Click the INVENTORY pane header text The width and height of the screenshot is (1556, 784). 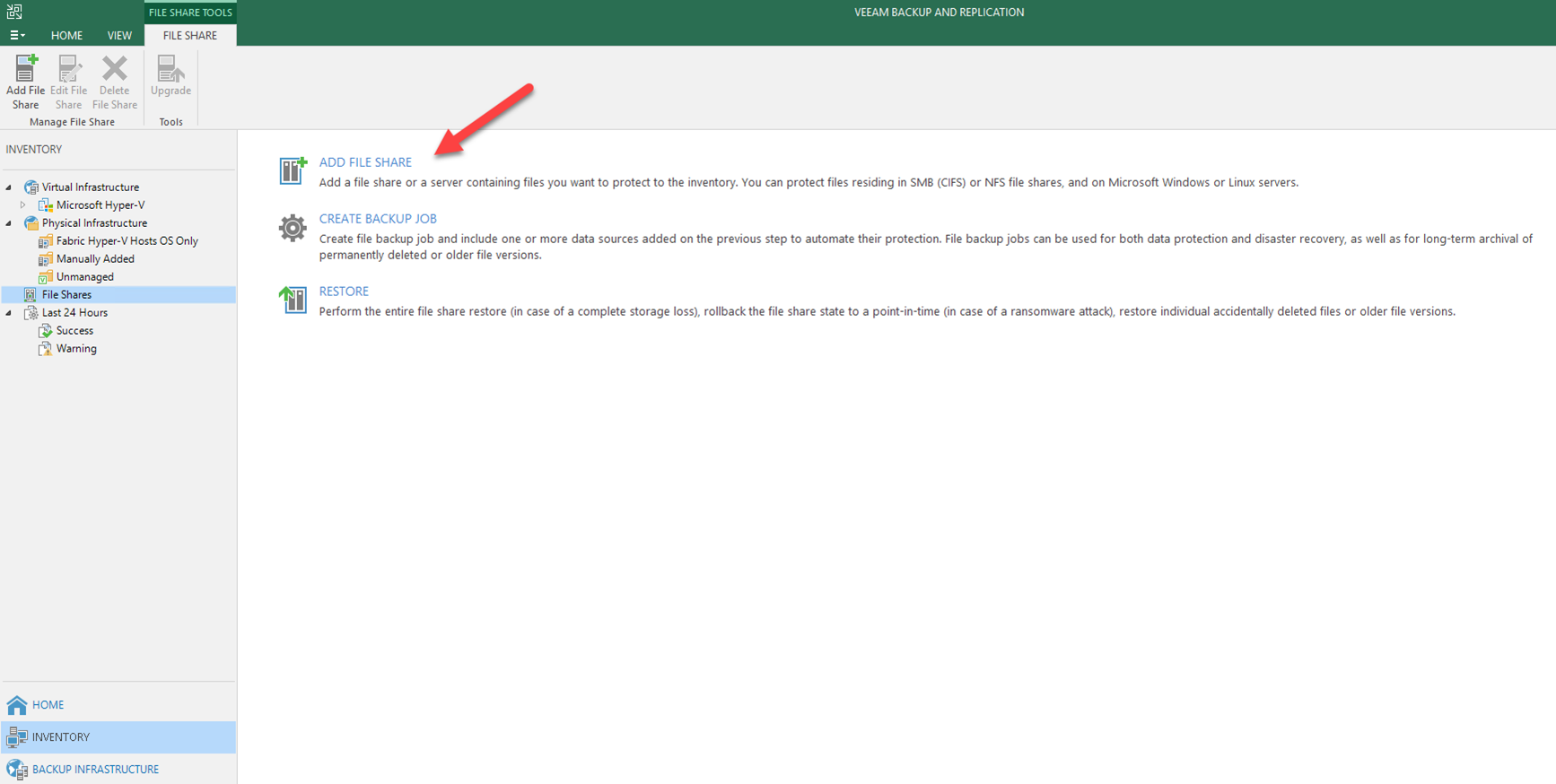pyautogui.click(x=34, y=150)
